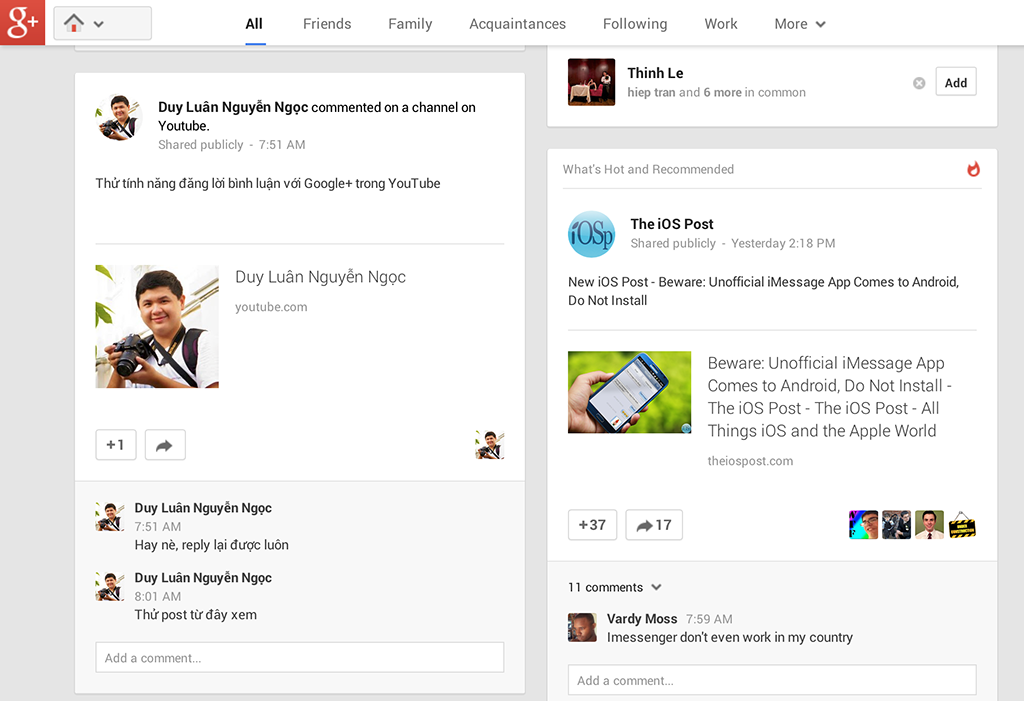Switch to the Family tab

[x=410, y=24]
